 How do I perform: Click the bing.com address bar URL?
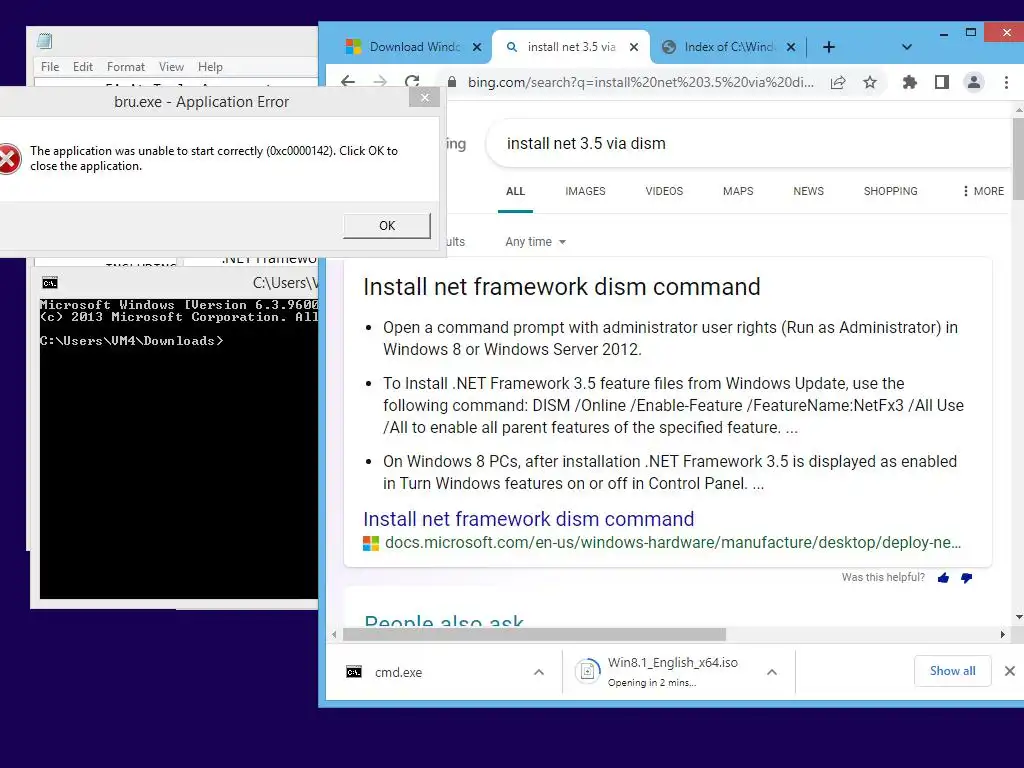641,82
